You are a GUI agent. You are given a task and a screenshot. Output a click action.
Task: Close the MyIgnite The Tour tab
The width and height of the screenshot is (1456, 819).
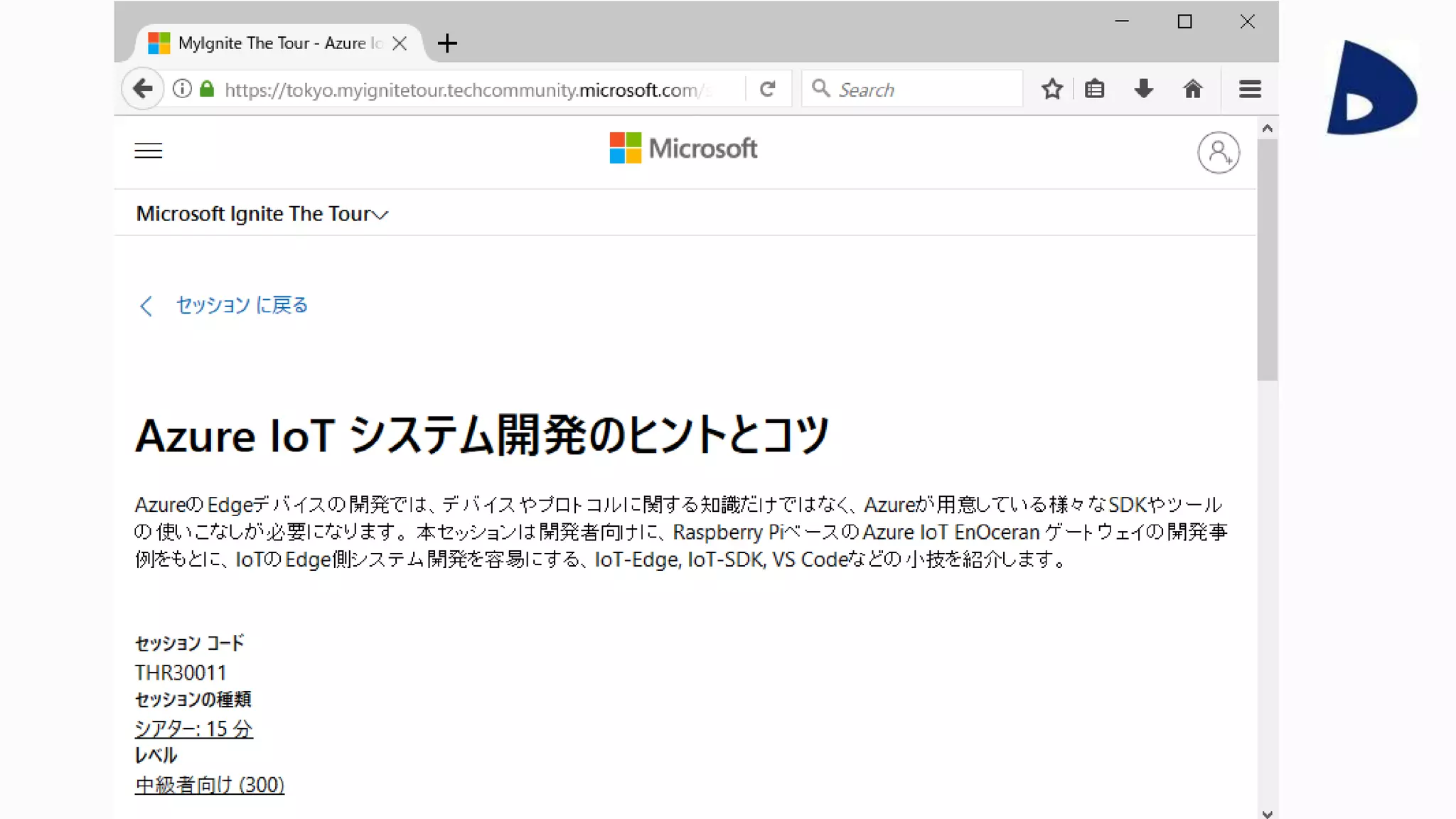tap(400, 43)
